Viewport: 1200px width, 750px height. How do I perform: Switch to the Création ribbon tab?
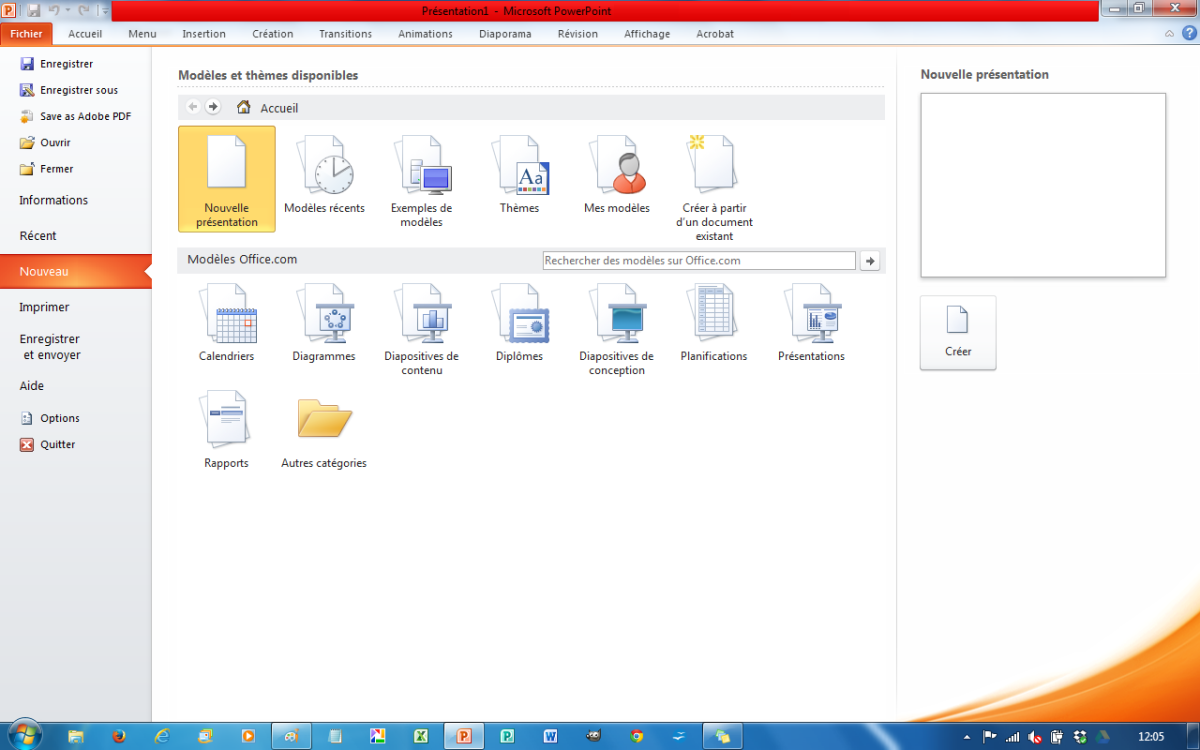(273, 33)
